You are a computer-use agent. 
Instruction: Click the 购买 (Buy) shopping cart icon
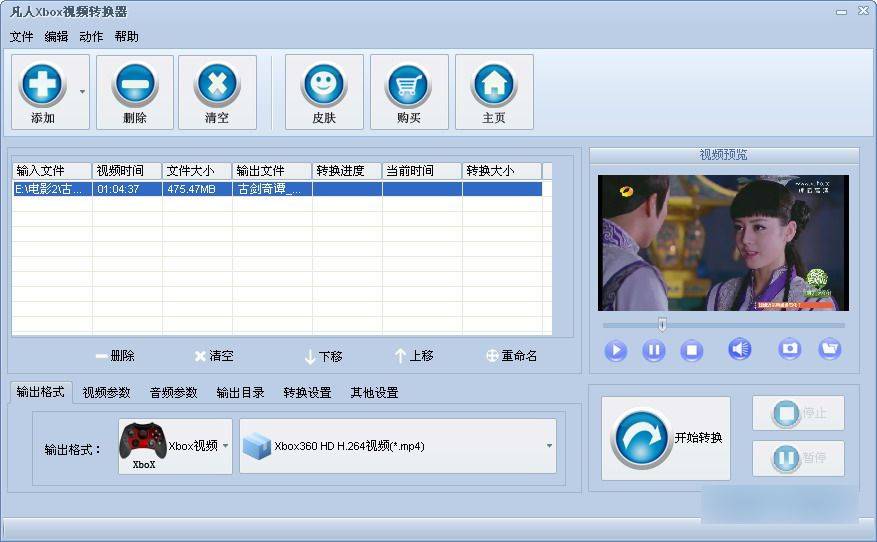pyautogui.click(x=409, y=84)
